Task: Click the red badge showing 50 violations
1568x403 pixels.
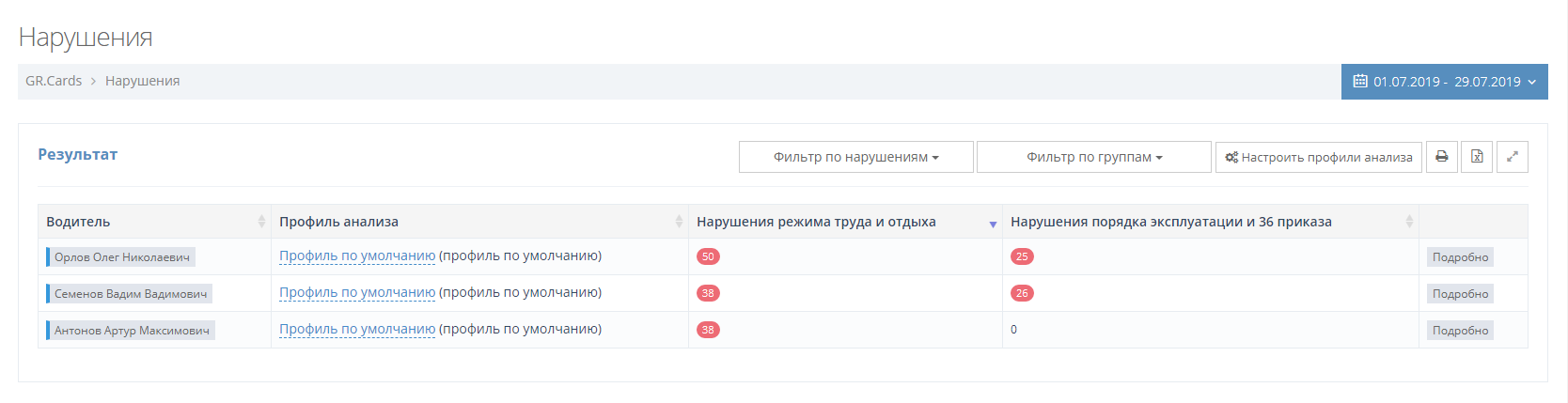Action: click(708, 256)
